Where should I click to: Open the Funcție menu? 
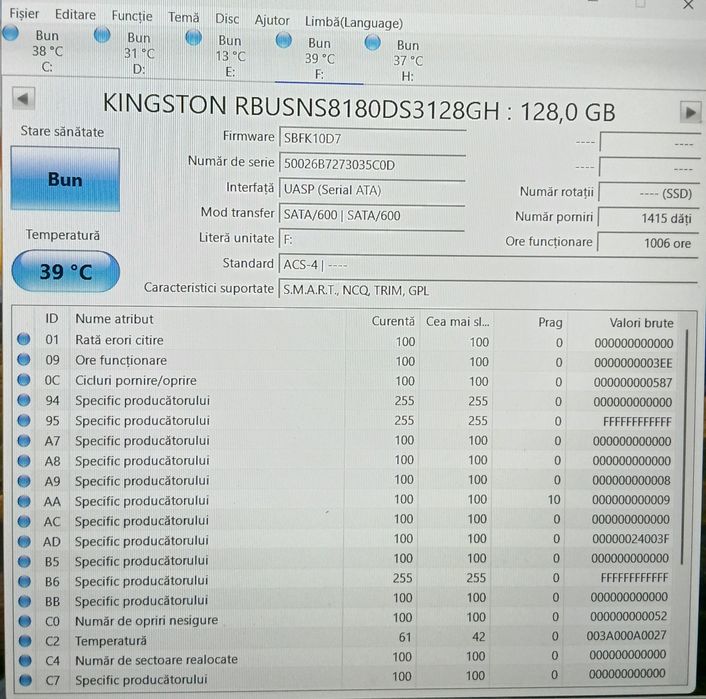[x=132, y=16]
